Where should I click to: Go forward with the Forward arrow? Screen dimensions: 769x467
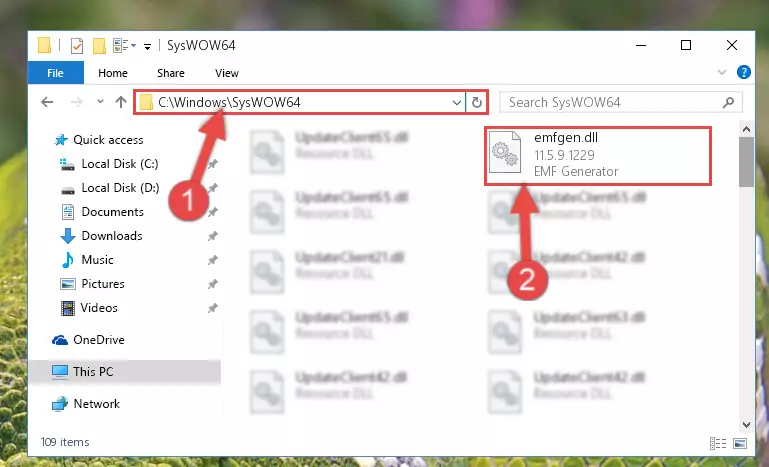coord(77,102)
